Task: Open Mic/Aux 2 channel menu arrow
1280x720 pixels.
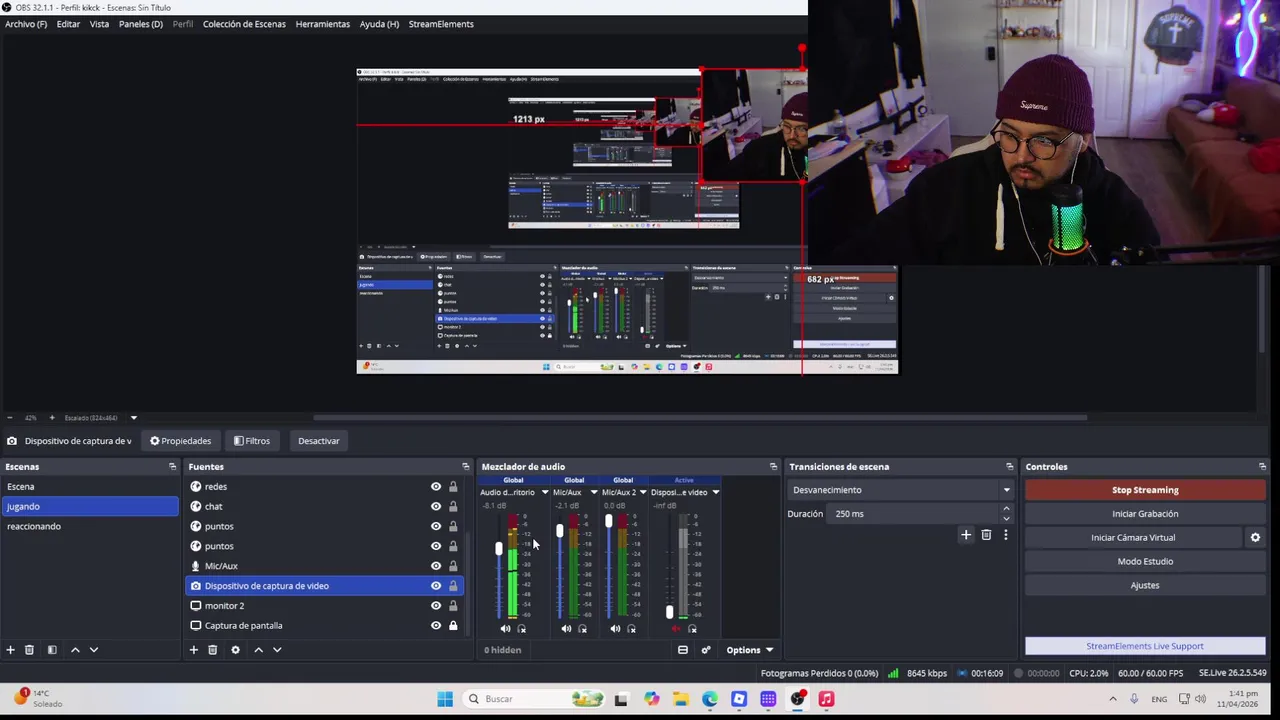Action: coord(643,492)
